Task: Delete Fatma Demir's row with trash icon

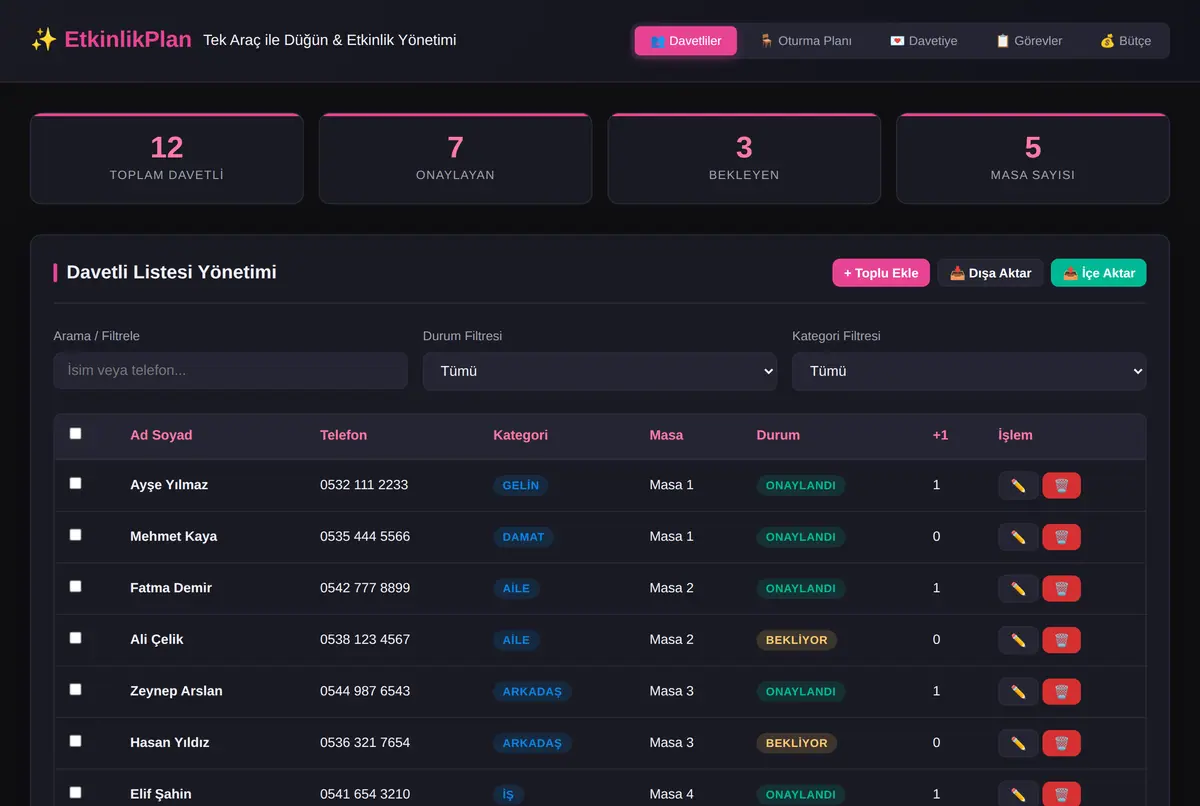Action: [1061, 588]
